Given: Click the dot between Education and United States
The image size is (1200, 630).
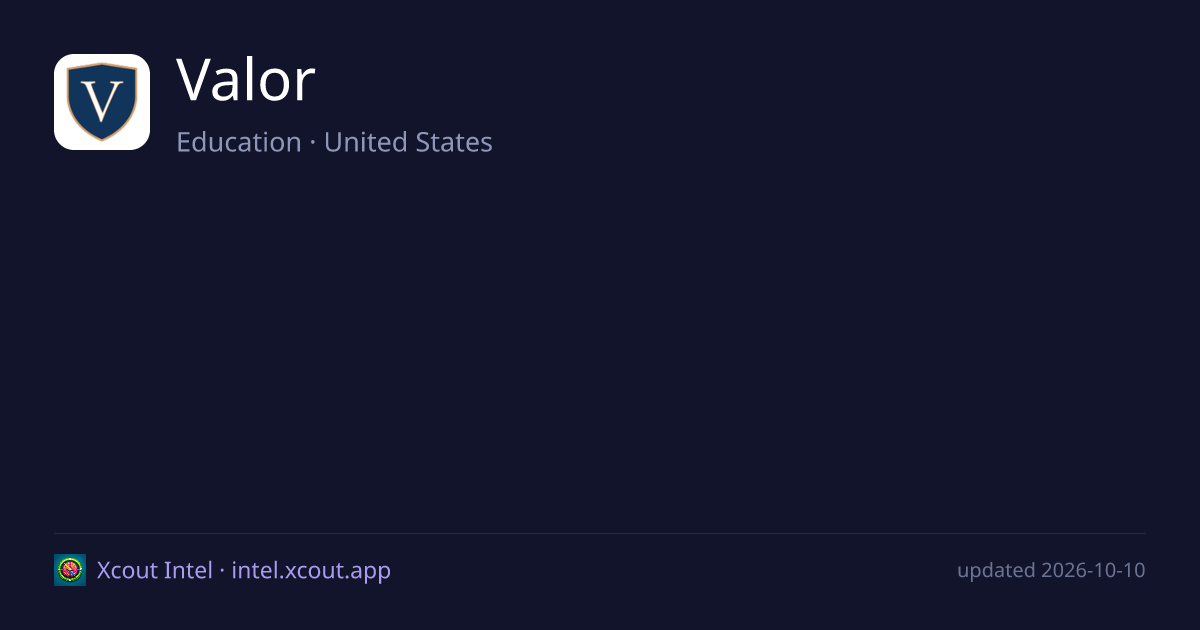Looking at the screenshot, I should coord(313,143).
